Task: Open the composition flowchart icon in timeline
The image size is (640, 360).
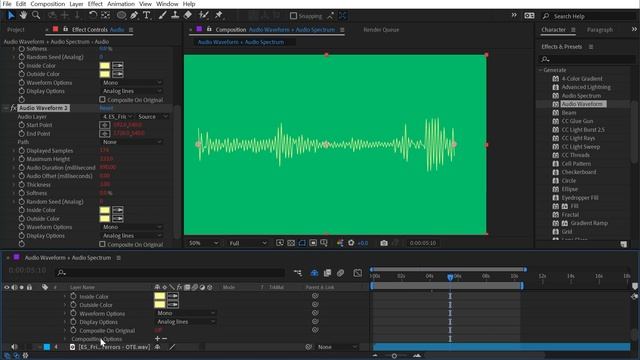Action: coord(298,273)
